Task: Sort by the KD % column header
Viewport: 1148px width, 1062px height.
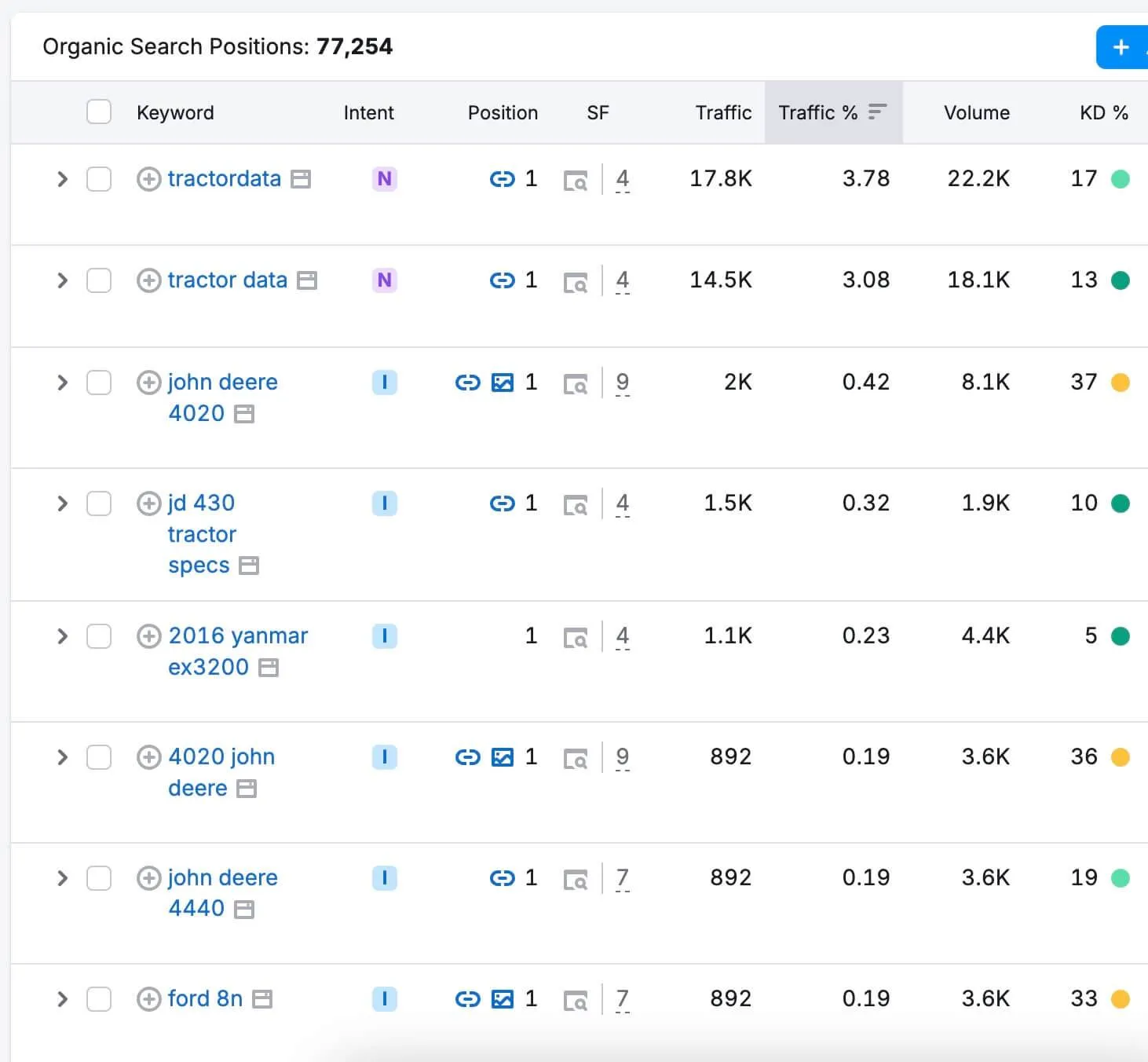Action: point(1104,112)
